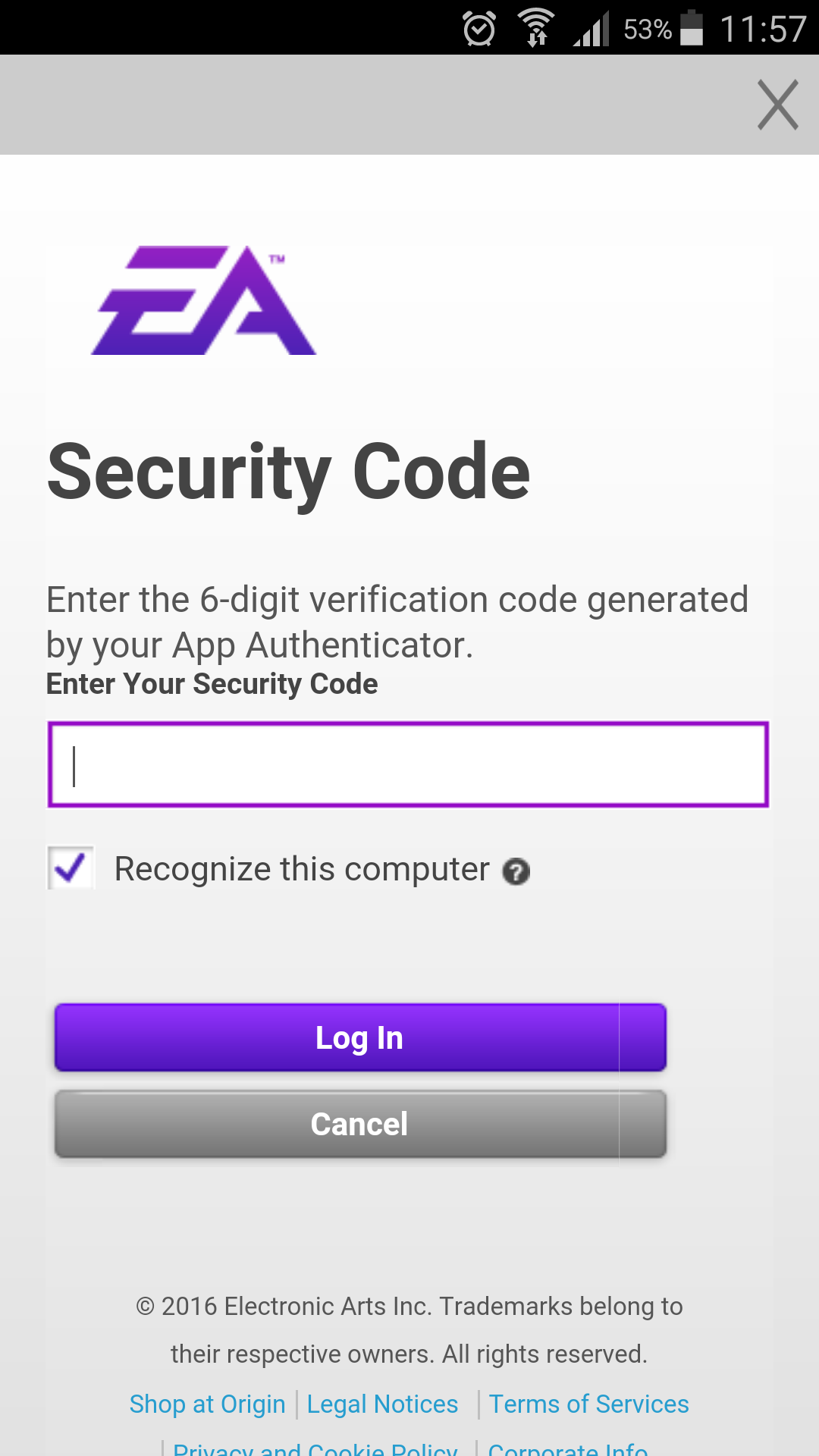The height and width of the screenshot is (1456, 819).
Task: Open the Terms of Services link
Action: (588, 1404)
